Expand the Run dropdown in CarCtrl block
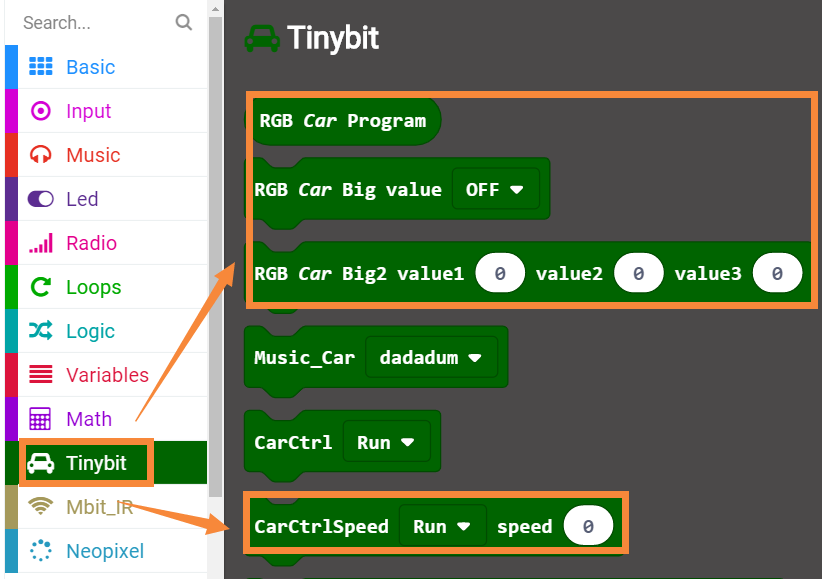This screenshot has height=579, width=822. tap(386, 442)
